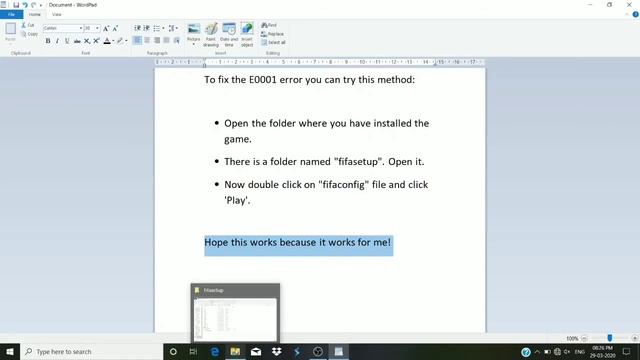Viewport: 640px width, 360px height.
Task: Center align the text
Action: point(147,40)
